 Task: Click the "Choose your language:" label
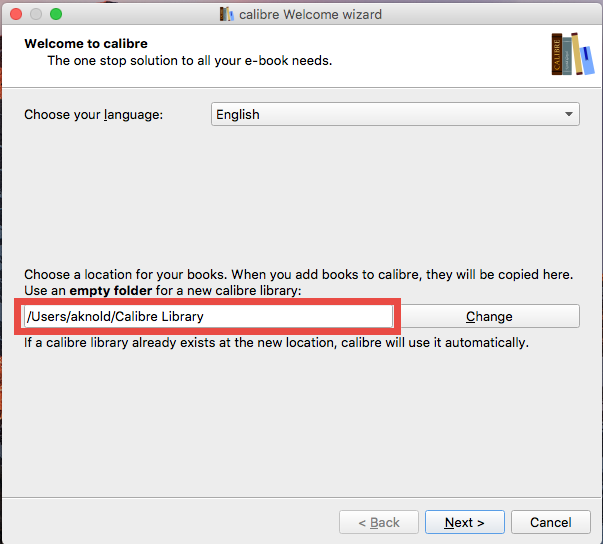click(93, 115)
